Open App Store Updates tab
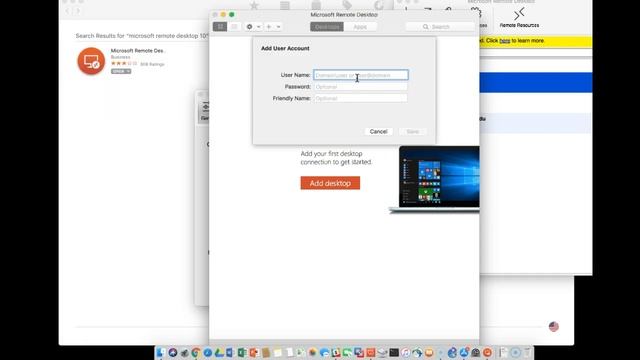This screenshot has width=640, height=360. [379, 5]
